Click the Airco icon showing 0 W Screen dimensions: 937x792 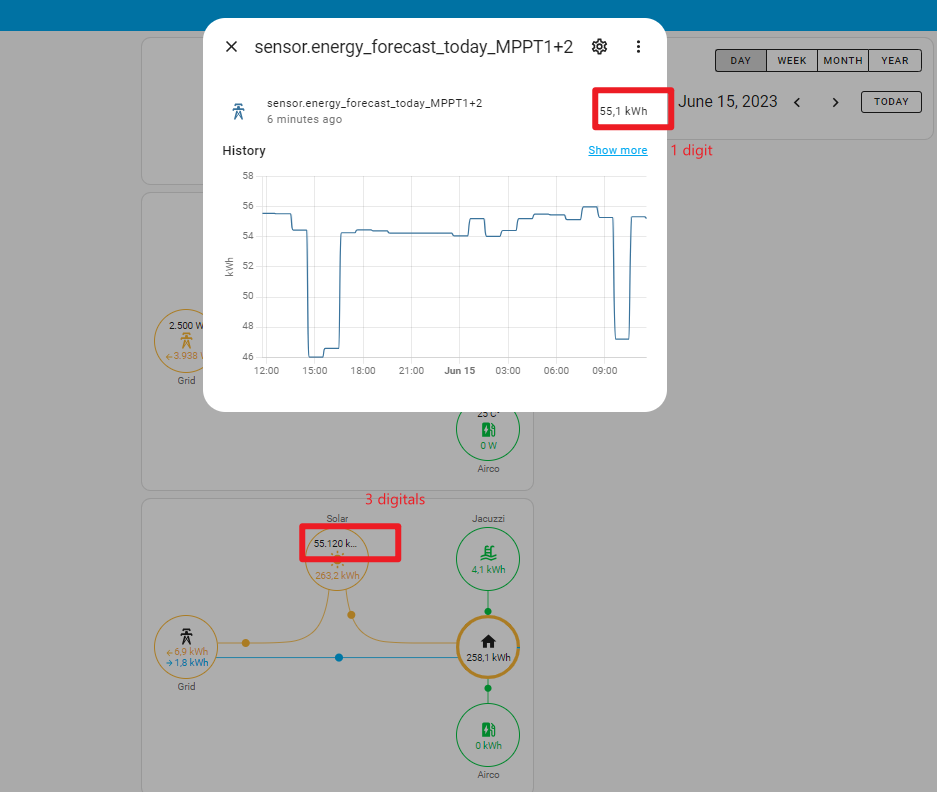pyautogui.click(x=487, y=428)
